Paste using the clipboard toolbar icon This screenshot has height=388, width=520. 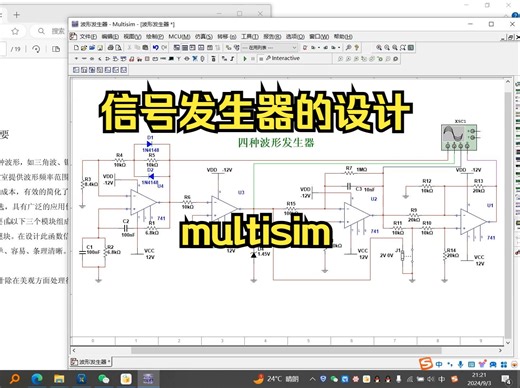(x=145, y=48)
